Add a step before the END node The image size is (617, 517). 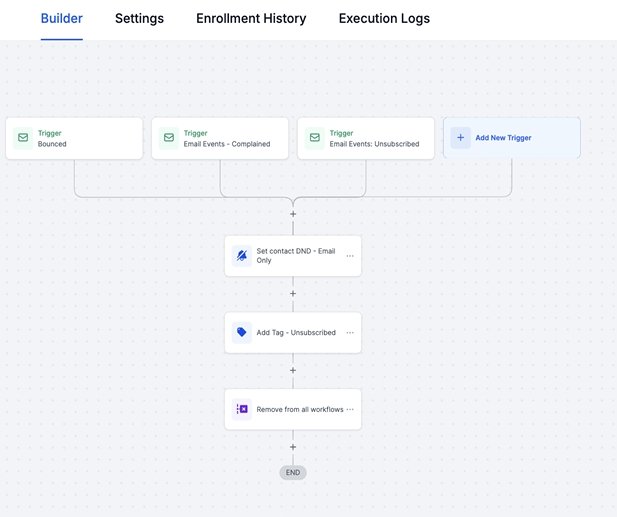(x=293, y=447)
